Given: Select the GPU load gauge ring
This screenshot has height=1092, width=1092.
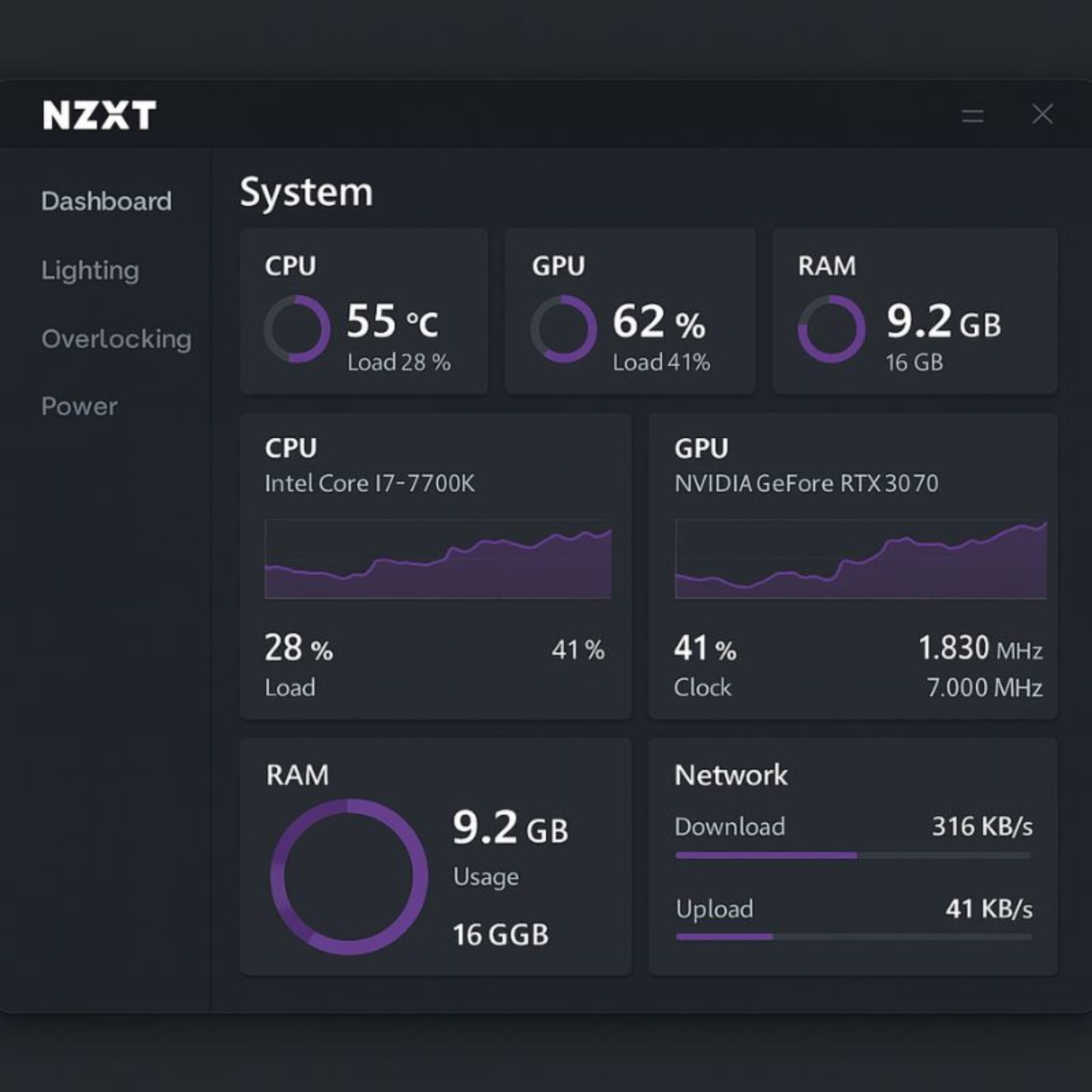Looking at the screenshot, I should [565, 328].
